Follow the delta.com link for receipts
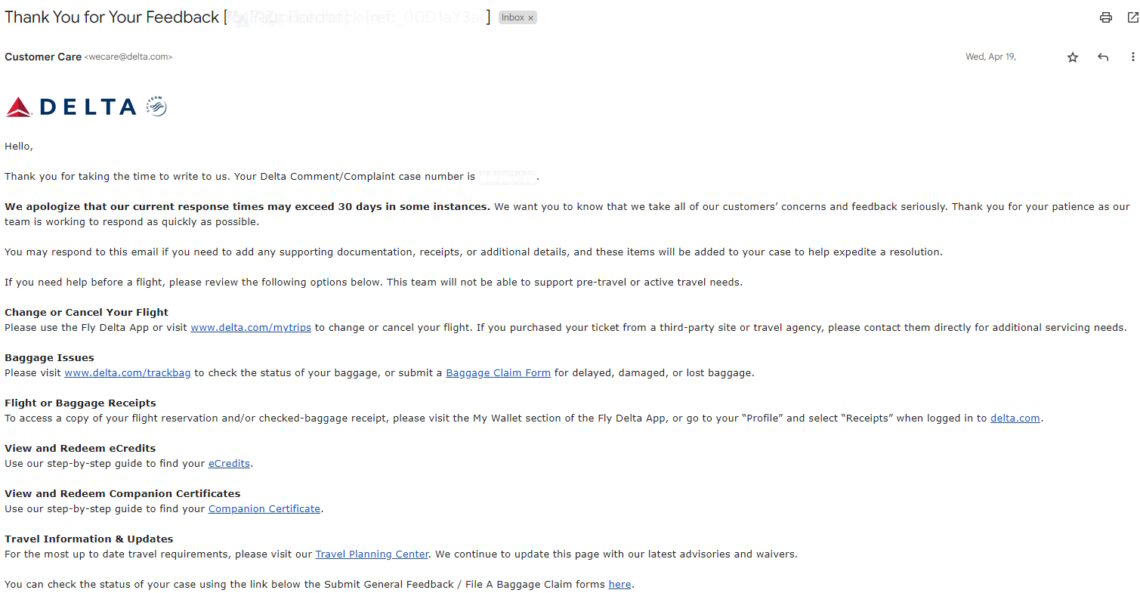Viewport: 1140px width, 593px height. pyautogui.click(x=1014, y=418)
